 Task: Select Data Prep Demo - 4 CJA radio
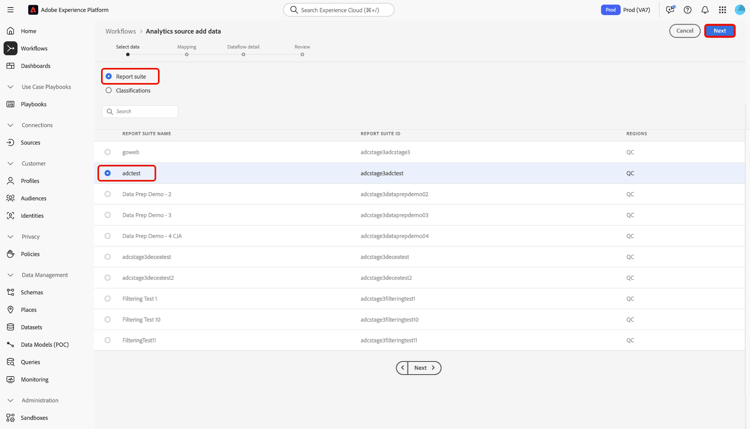point(108,236)
